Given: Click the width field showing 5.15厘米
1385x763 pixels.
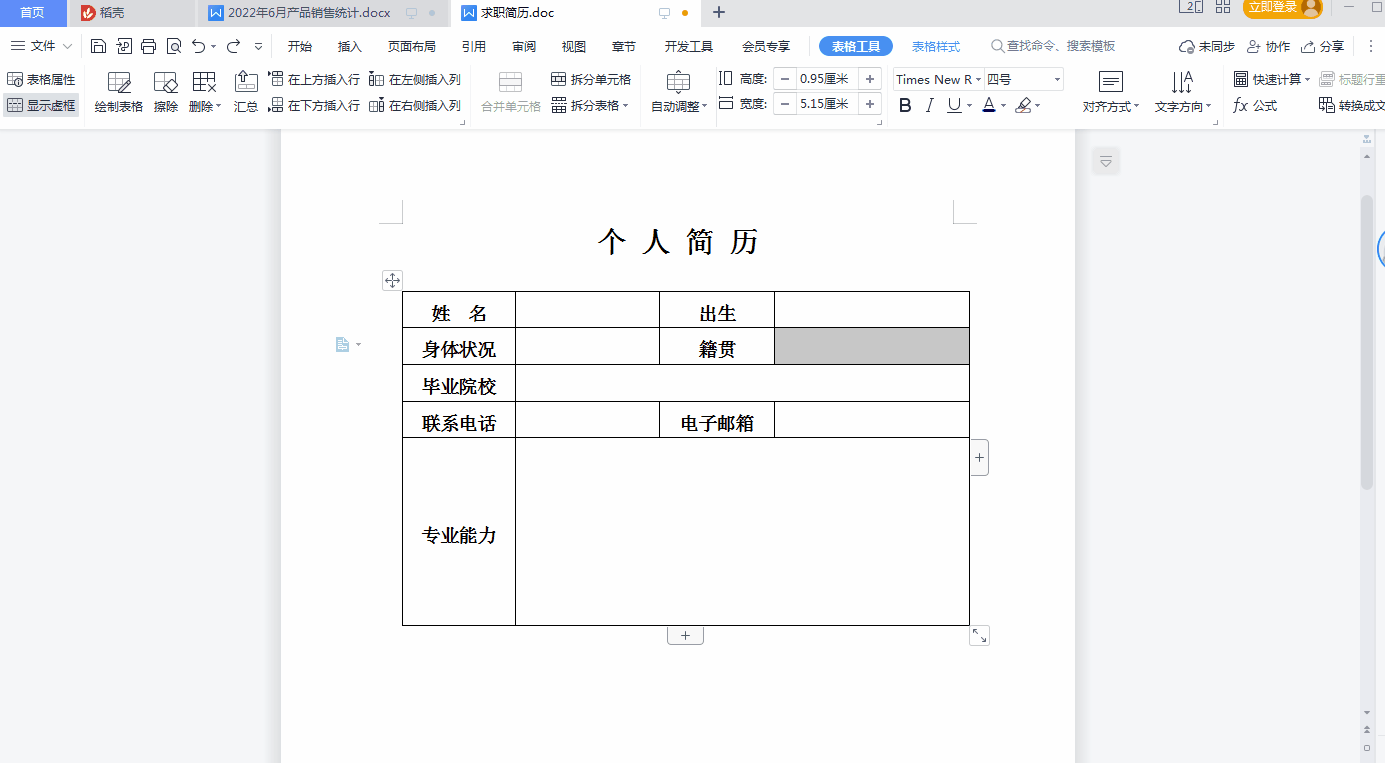Looking at the screenshot, I should pyautogui.click(x=827, y=104).
